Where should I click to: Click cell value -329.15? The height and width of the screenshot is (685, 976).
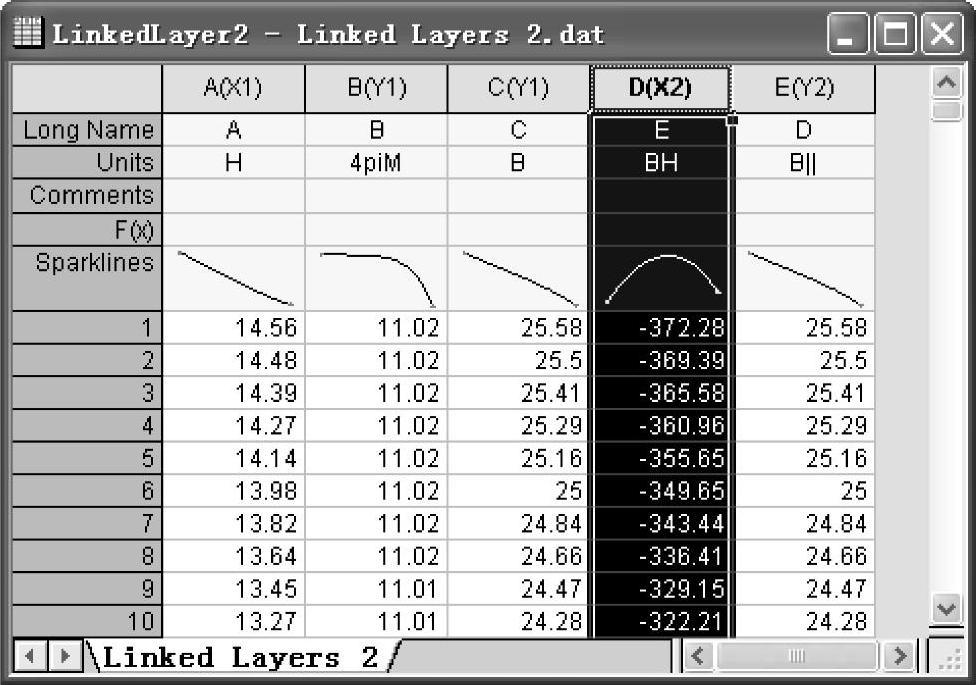(660, 588)
